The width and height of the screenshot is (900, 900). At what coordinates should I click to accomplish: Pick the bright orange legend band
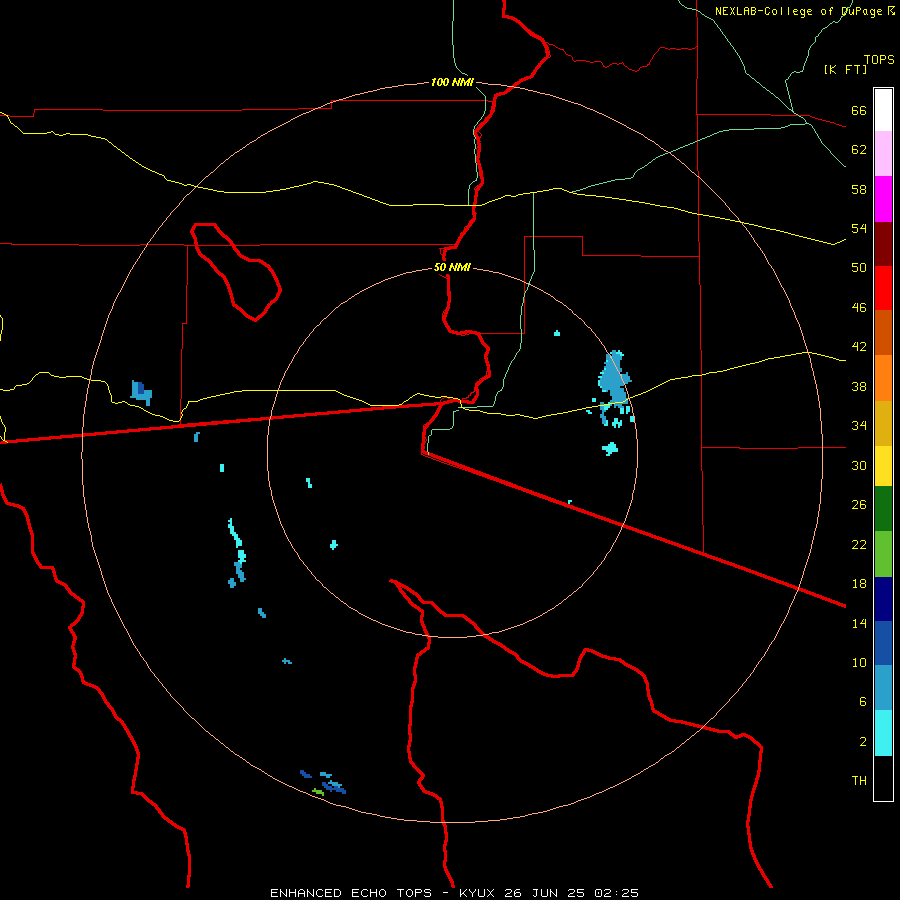(x=883, y=378)
